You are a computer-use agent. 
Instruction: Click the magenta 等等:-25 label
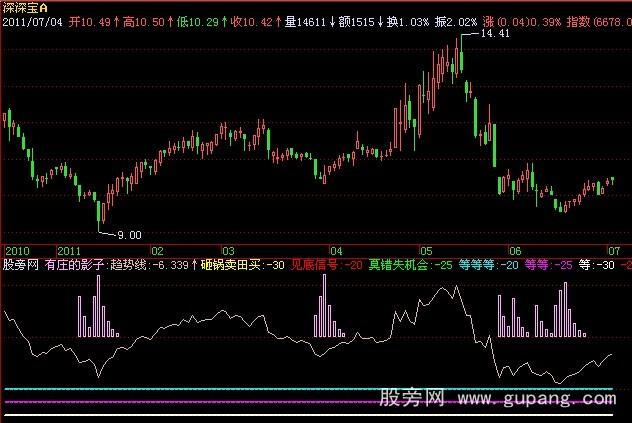tap(549, 265)
